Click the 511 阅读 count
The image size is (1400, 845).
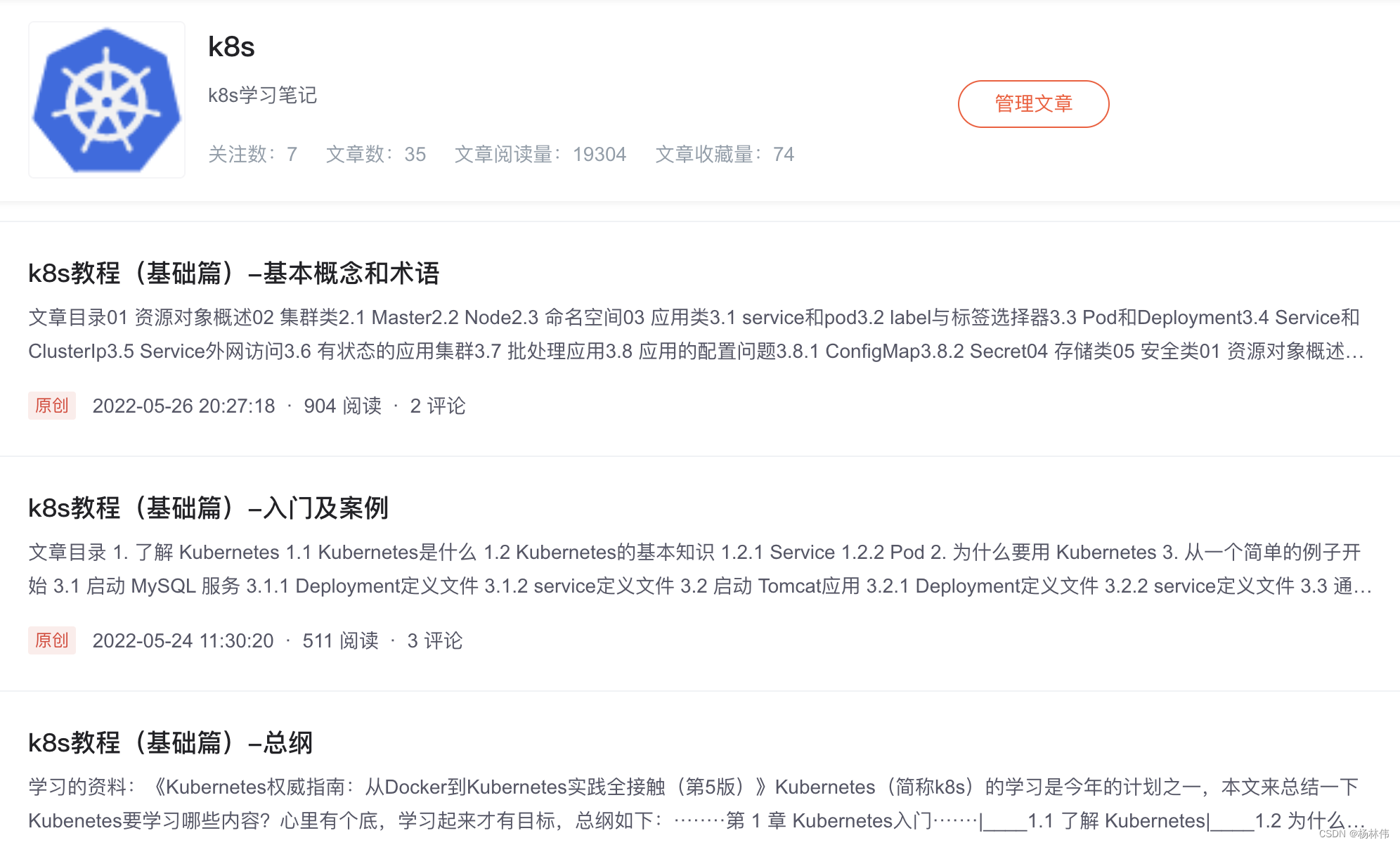[x=340, y=640]
